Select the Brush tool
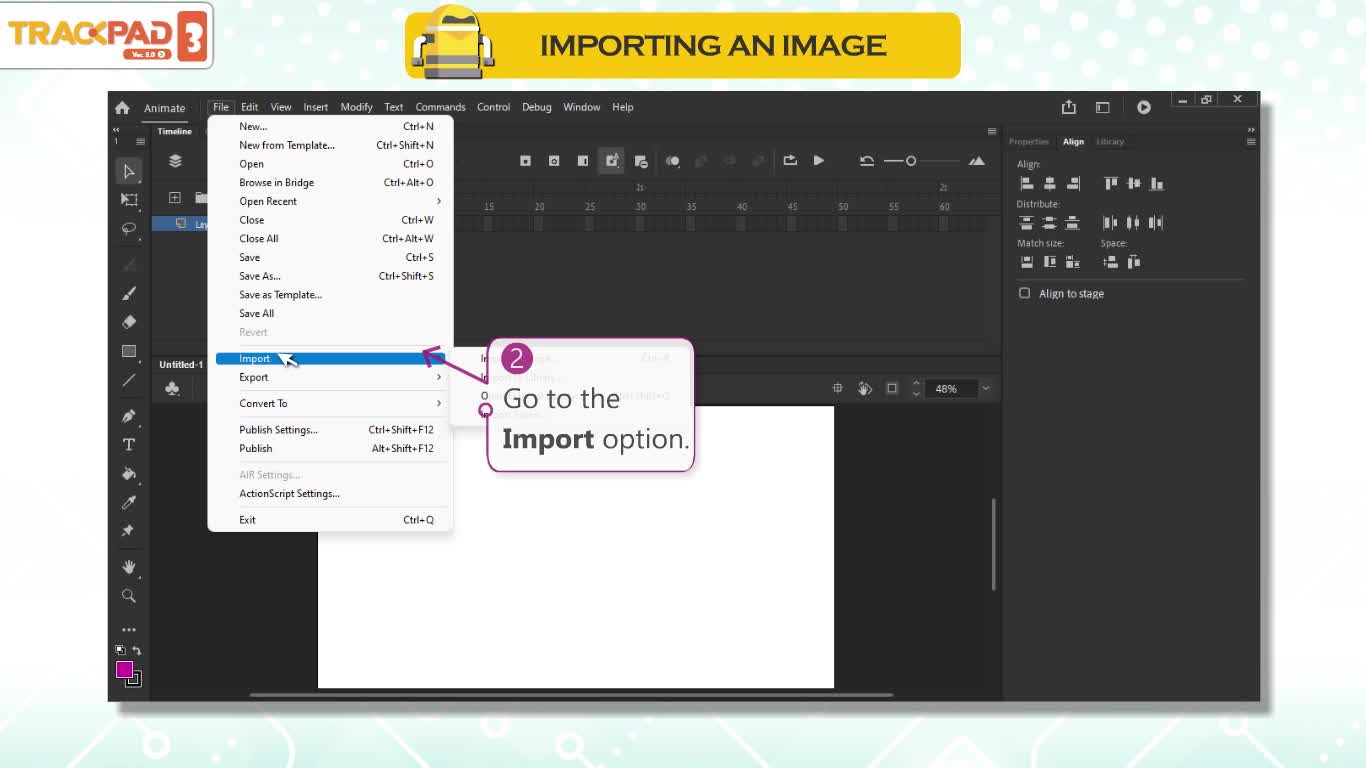 pos(128,293)
